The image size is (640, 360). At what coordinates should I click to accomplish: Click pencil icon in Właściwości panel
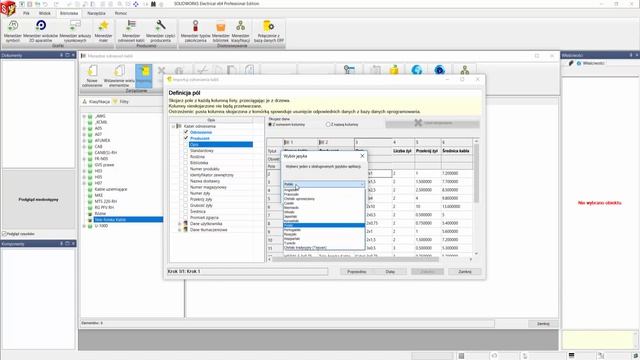point(571,63)
